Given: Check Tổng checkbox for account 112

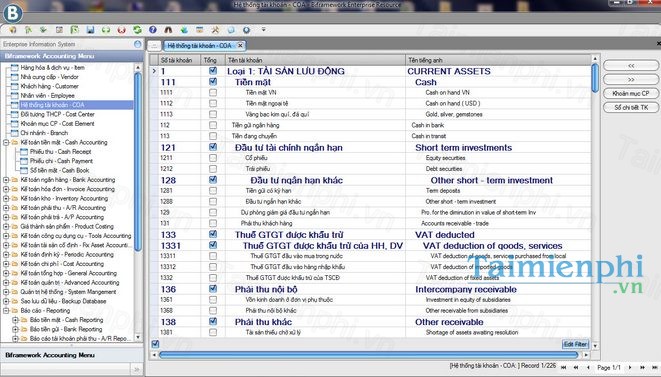Looking at the screenshot, I should [213, 125].
